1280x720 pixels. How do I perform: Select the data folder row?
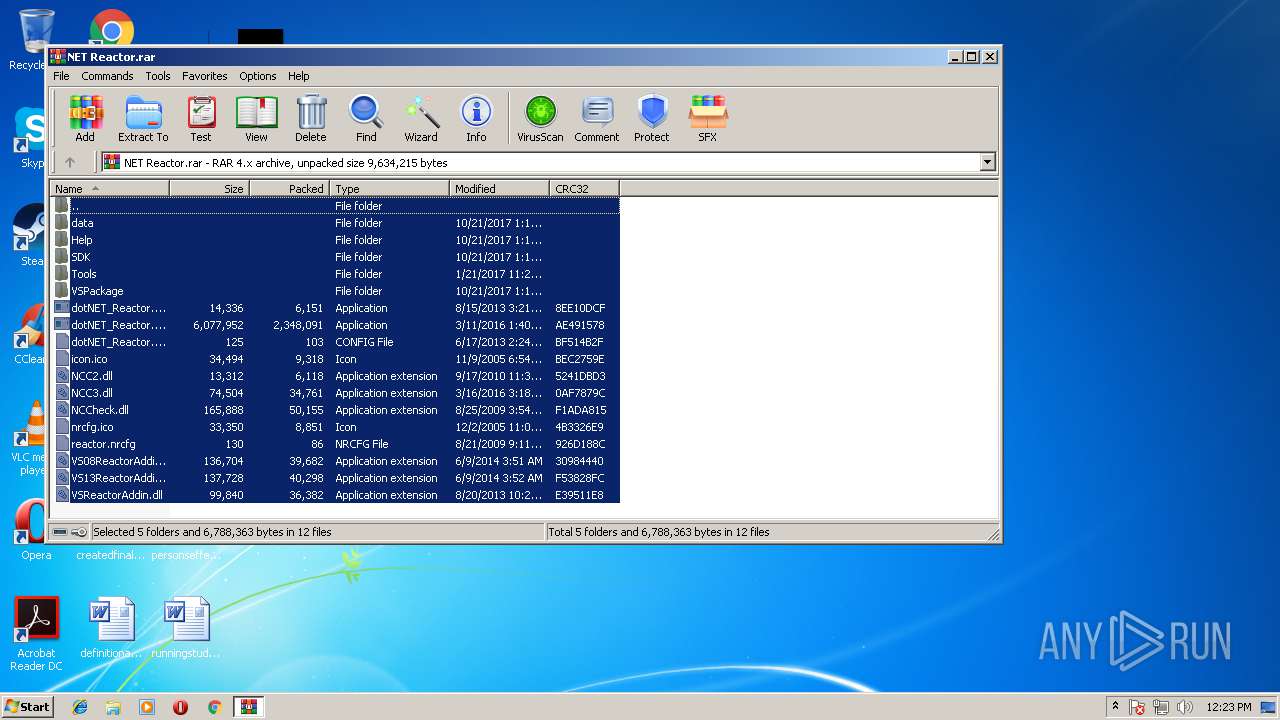[x=335, y=223]
